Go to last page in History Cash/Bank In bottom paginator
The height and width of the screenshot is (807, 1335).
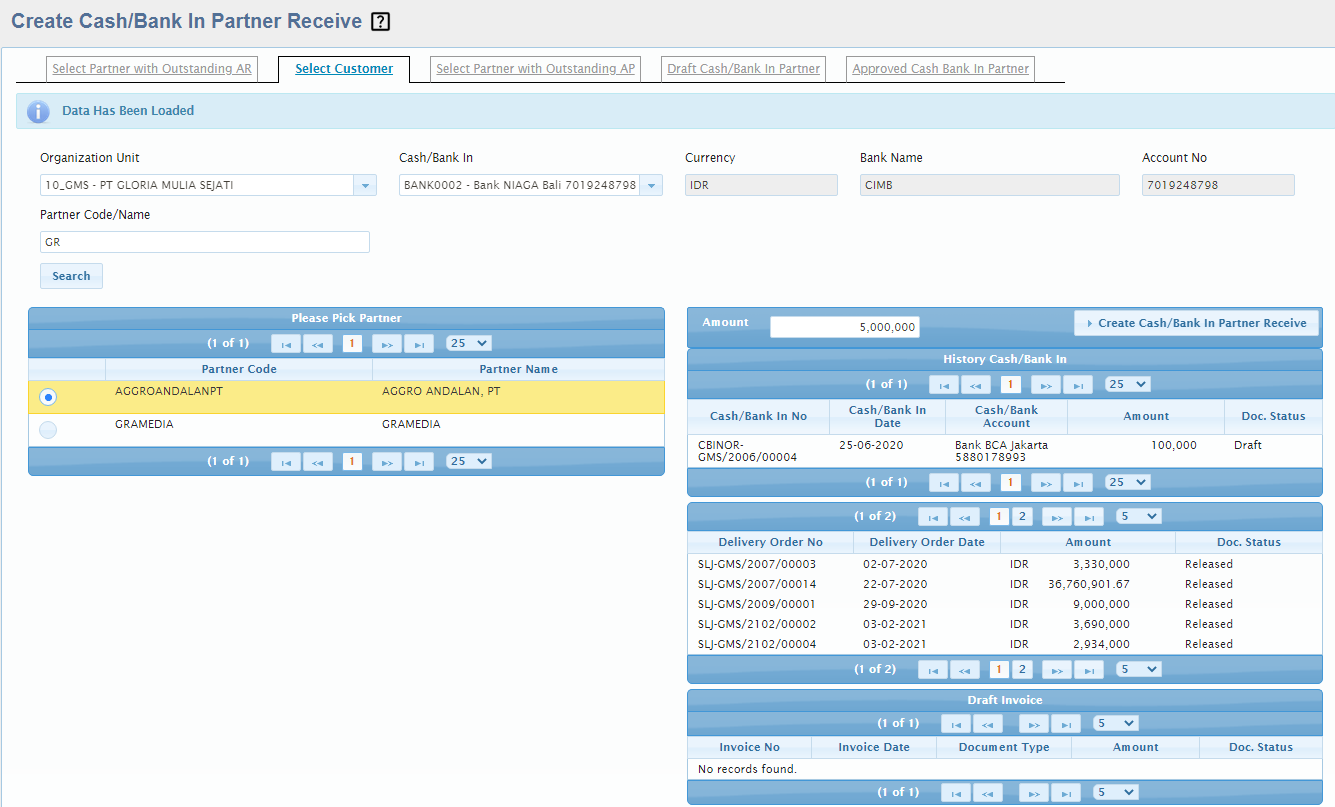click(x=1078, y=482)
